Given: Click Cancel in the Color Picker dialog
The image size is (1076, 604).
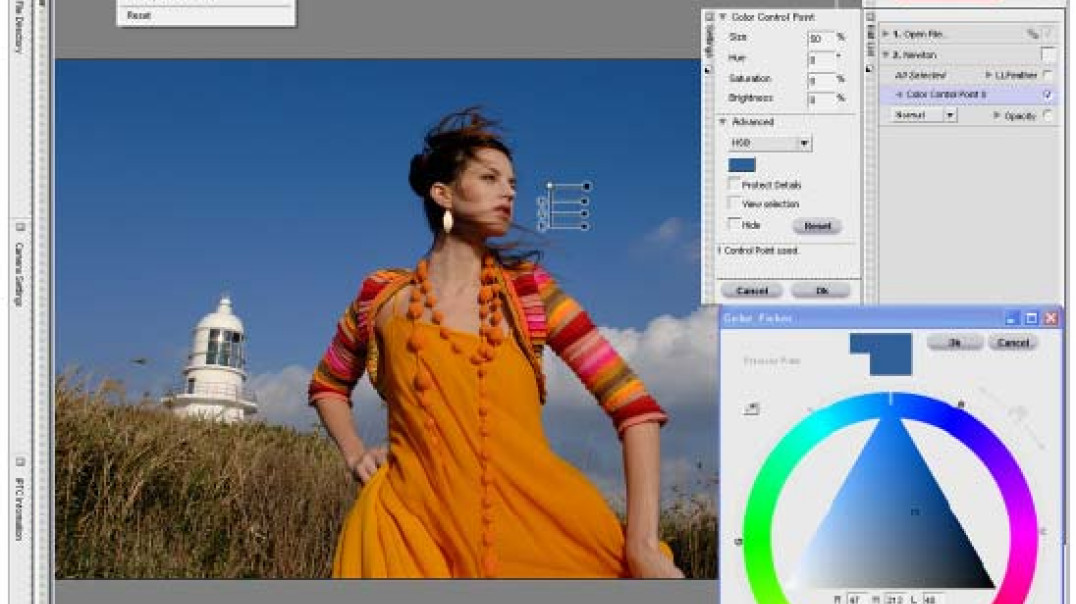Looking at the screenshot, I should (1013, 342).
